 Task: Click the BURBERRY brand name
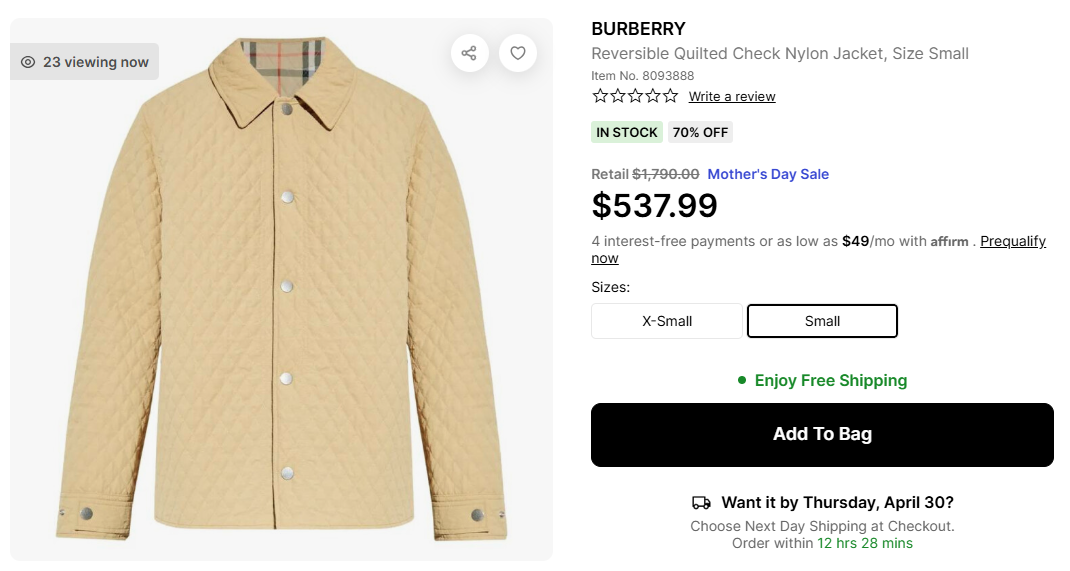(638, 29)
